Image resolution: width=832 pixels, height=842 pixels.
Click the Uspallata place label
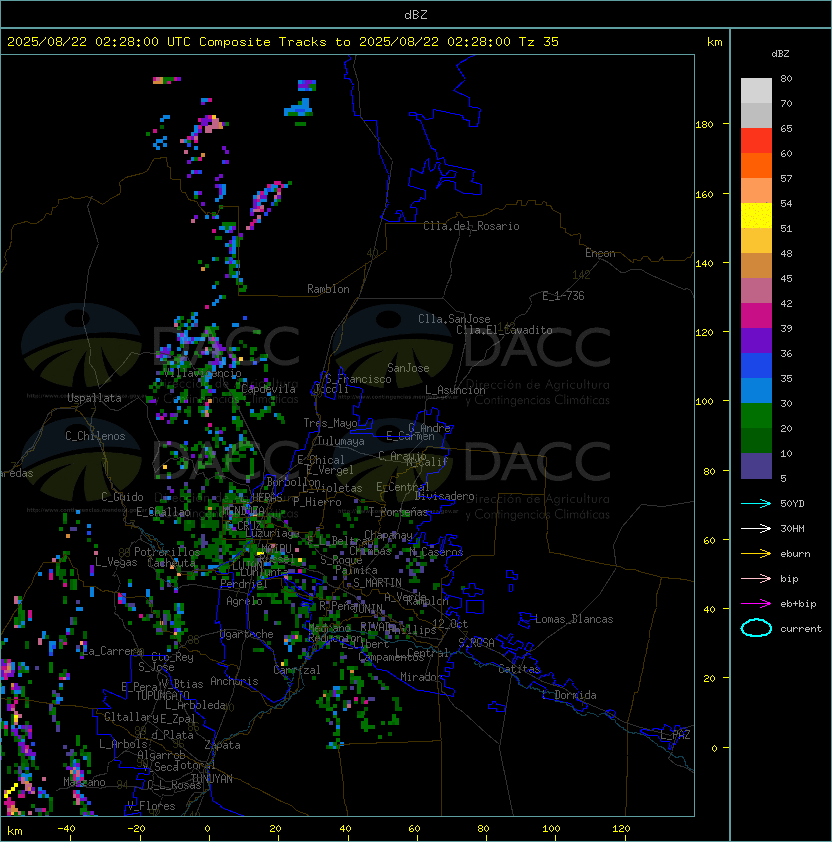coord(94,398)
